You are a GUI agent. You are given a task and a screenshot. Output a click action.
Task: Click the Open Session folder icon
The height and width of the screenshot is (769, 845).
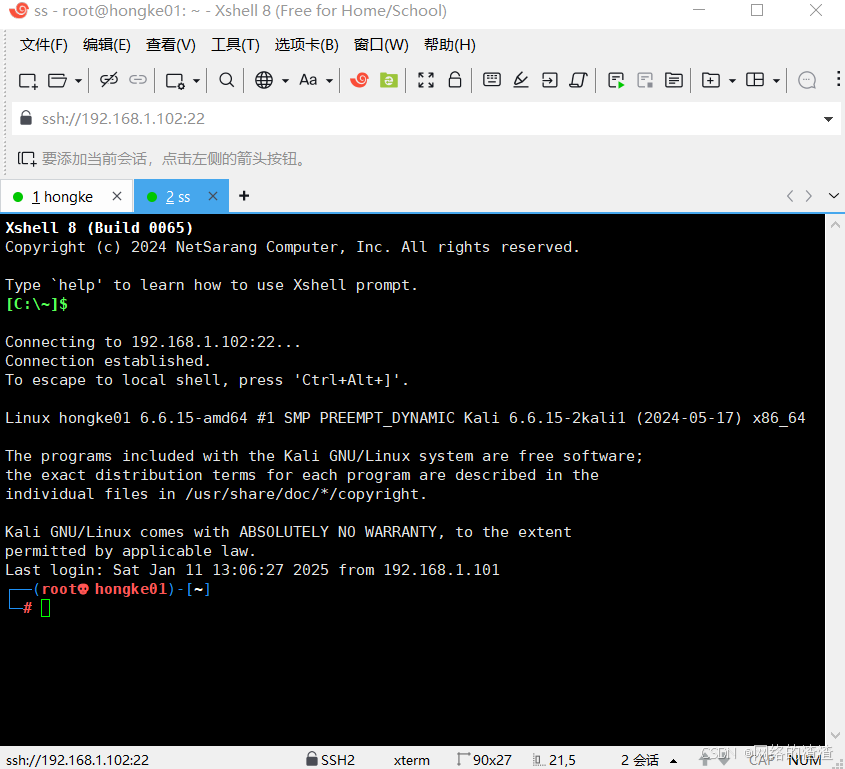pyautogui.click(x=57, y=81)
